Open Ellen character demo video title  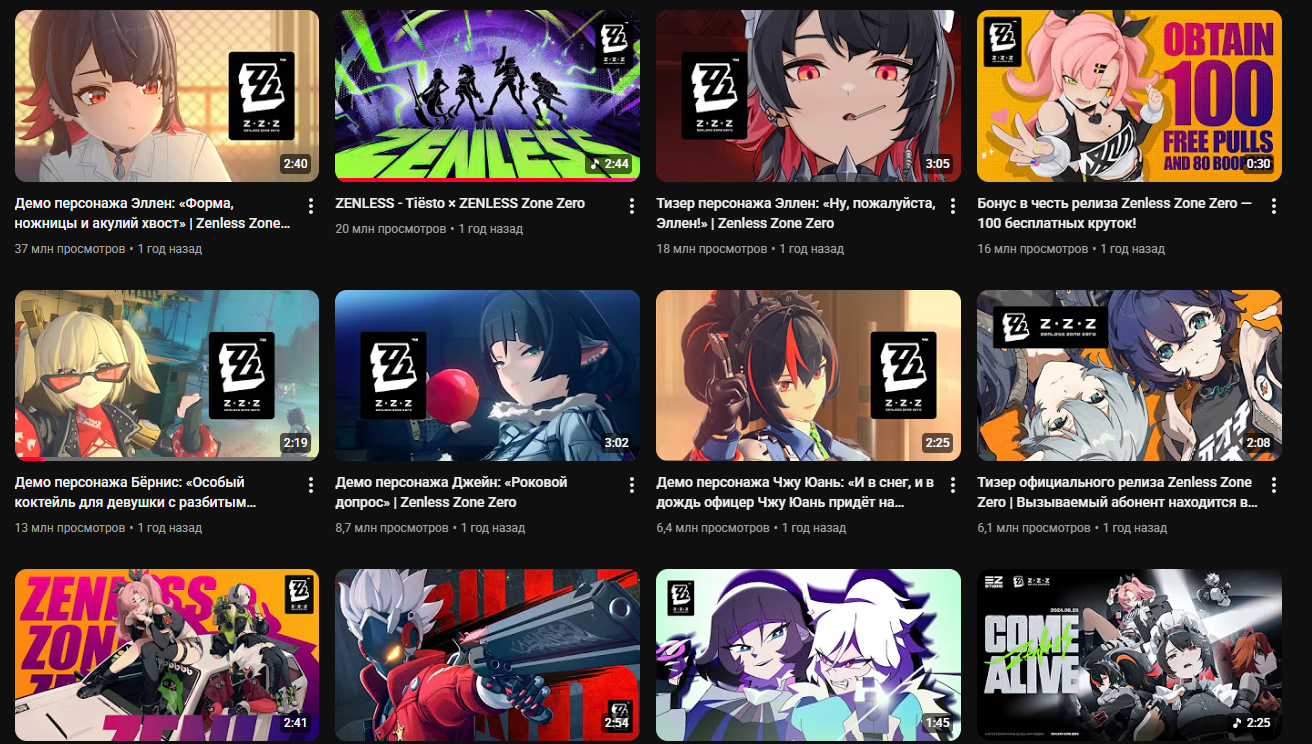point(153,213)
